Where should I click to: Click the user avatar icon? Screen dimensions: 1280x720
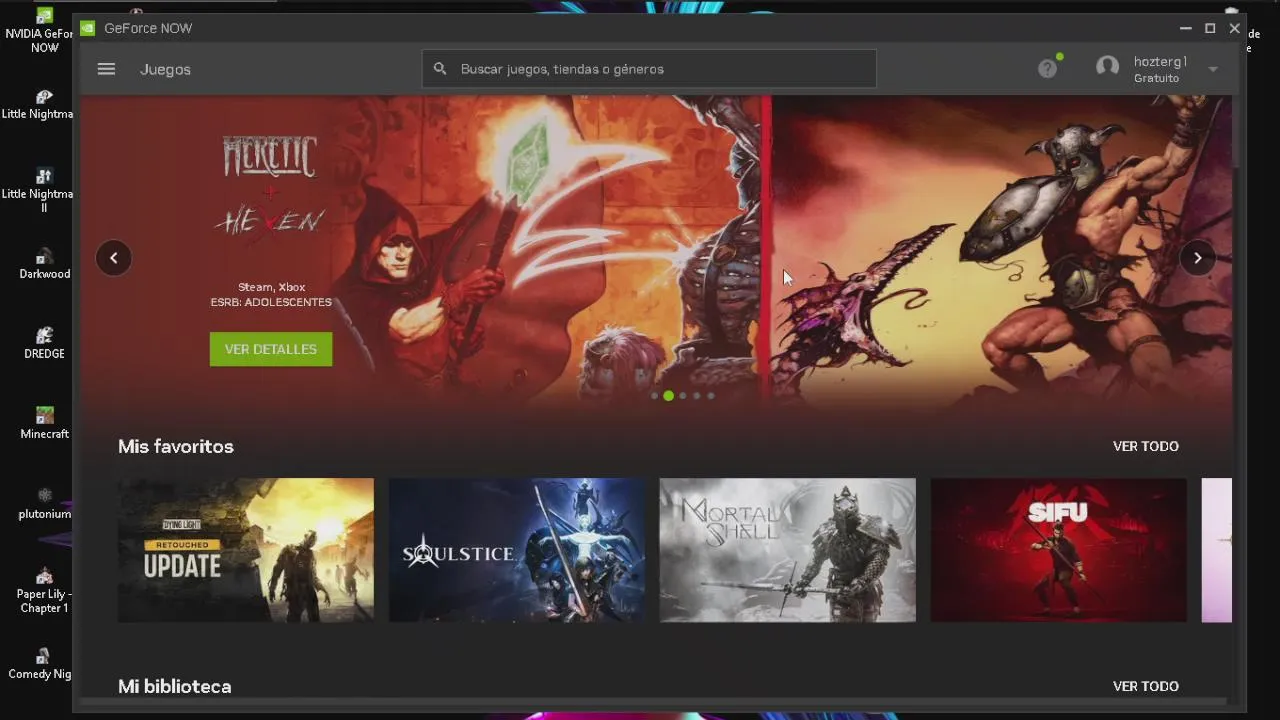[1107, 67]
